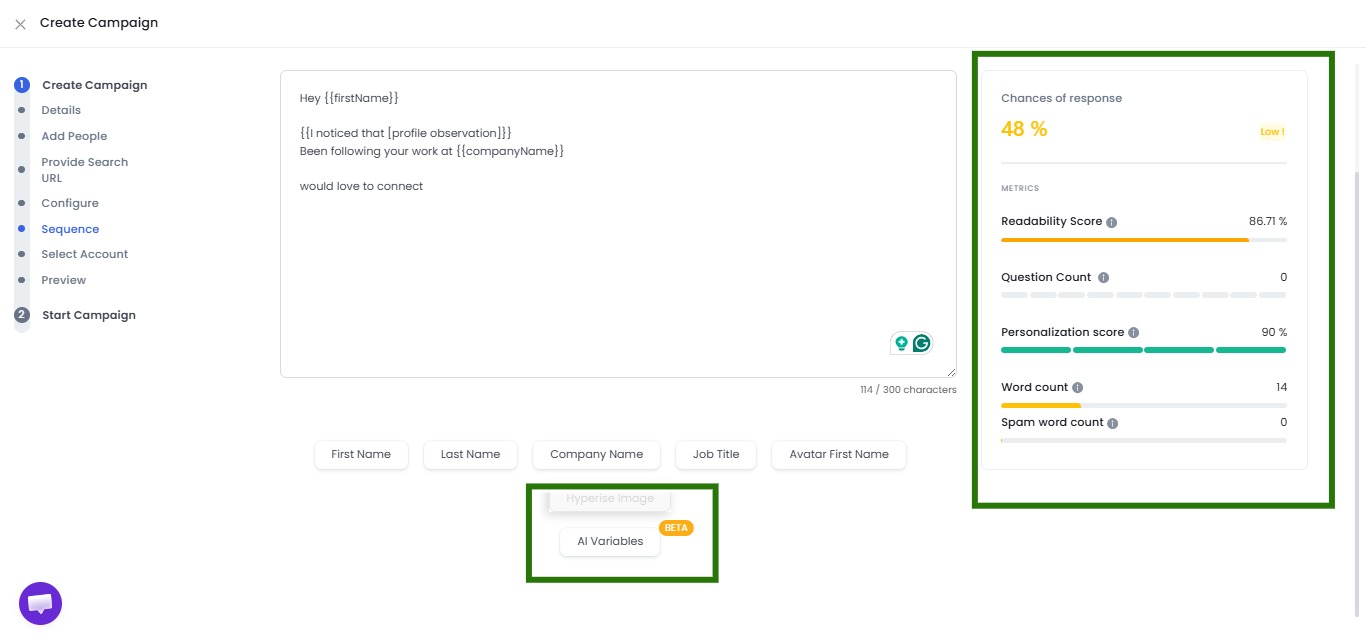Open AI Variables
The width and height of the screenshot is (1366, 641).
tap(610, 541)
